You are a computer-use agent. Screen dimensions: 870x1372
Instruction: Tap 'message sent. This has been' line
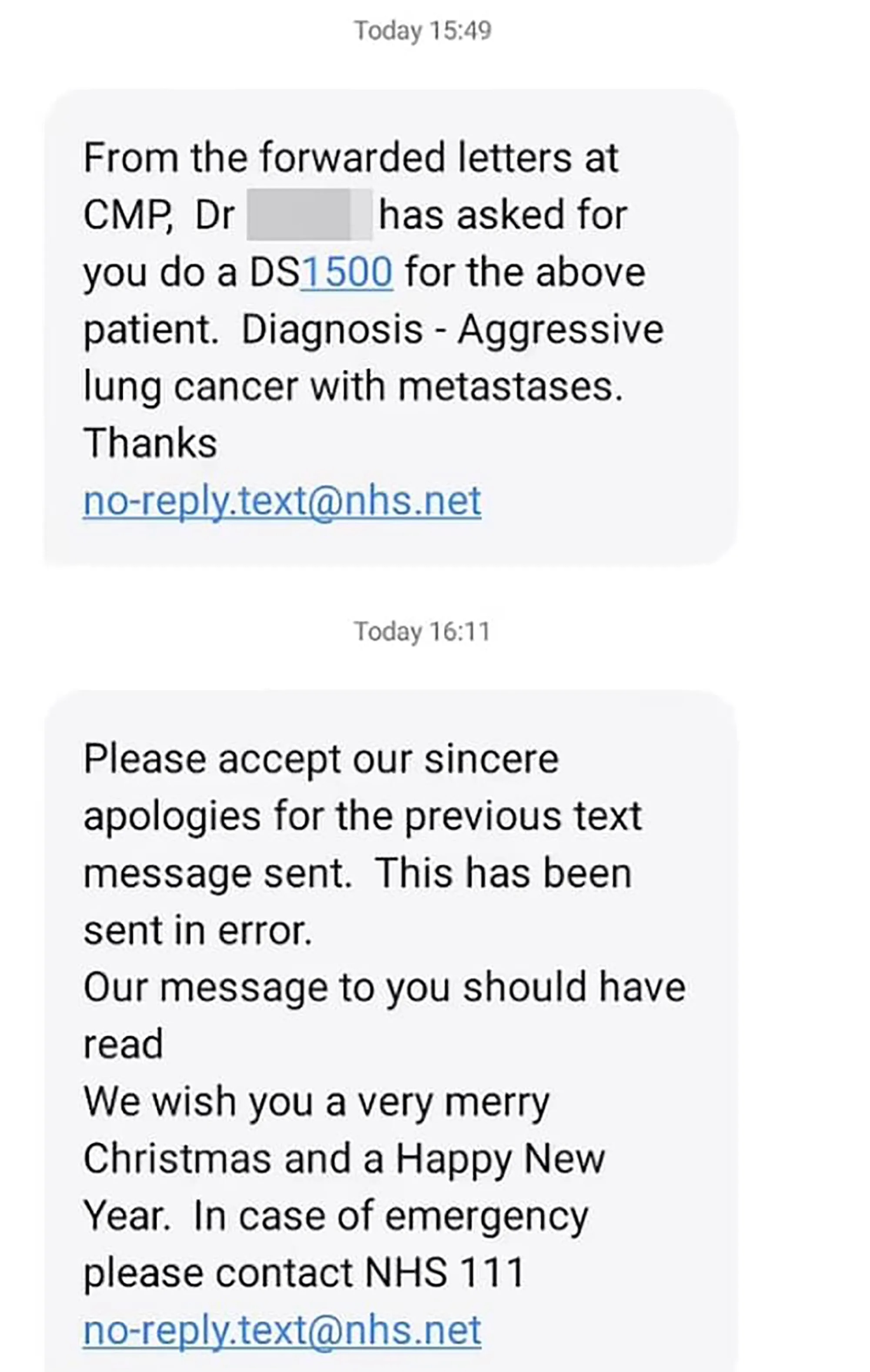point(357,875)
